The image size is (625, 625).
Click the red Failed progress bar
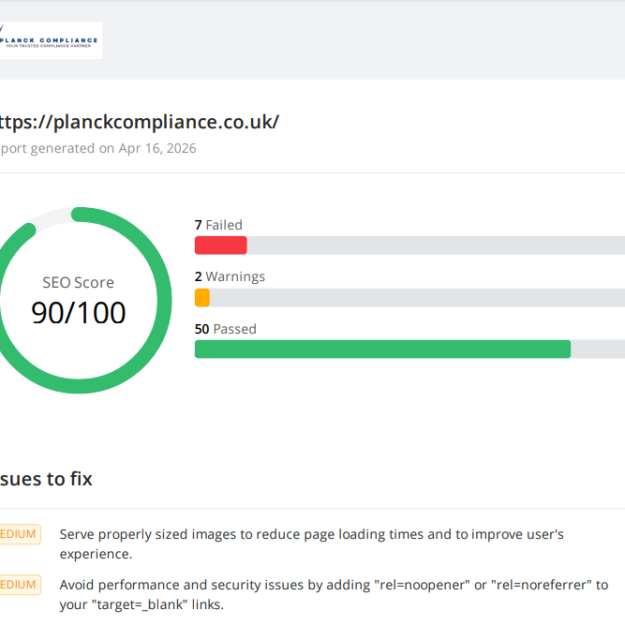coord(221,245)
